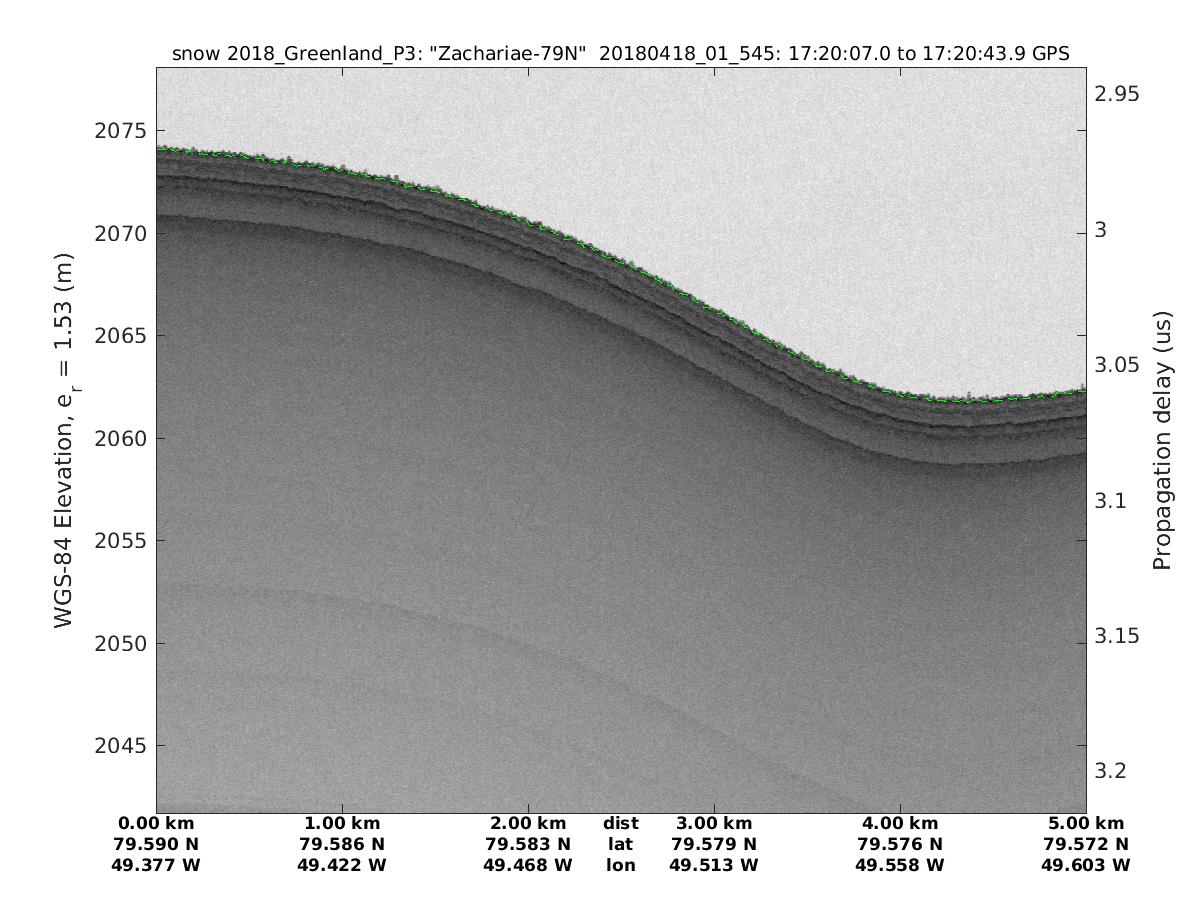Click the latitude "79.579 N"
Screen dimensions: 1200x900
714,844
